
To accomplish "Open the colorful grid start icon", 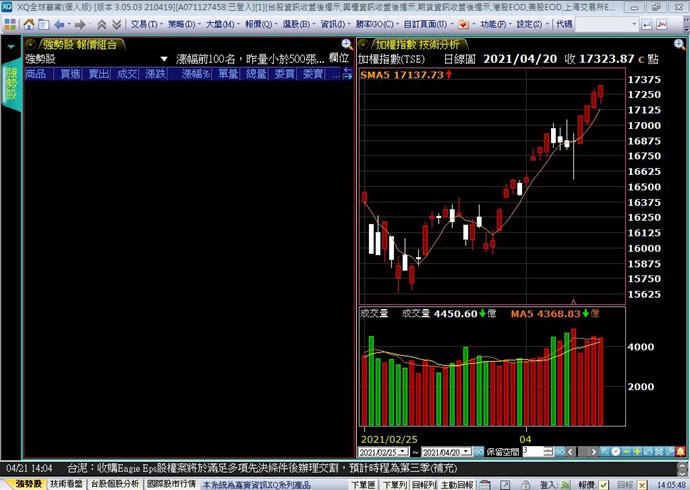I will [10, 24].
